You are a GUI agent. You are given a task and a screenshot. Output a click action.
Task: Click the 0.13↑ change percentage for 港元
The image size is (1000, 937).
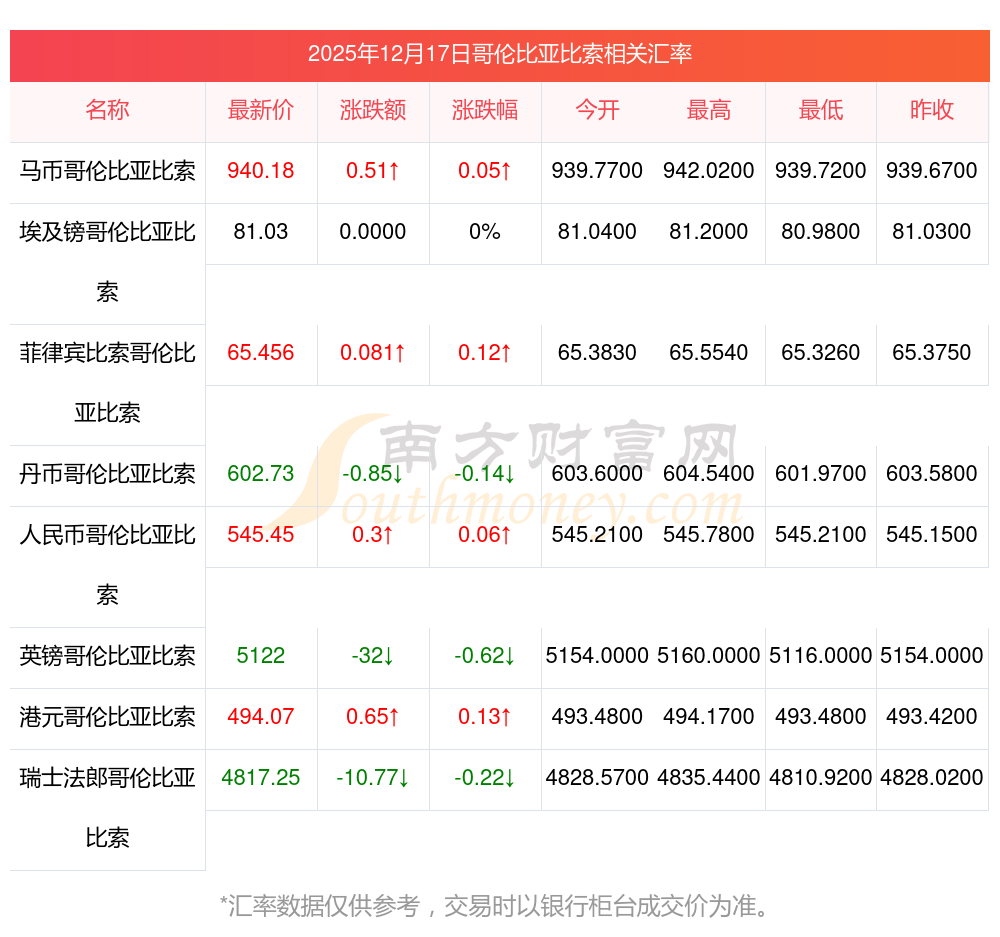coord(485,717)
